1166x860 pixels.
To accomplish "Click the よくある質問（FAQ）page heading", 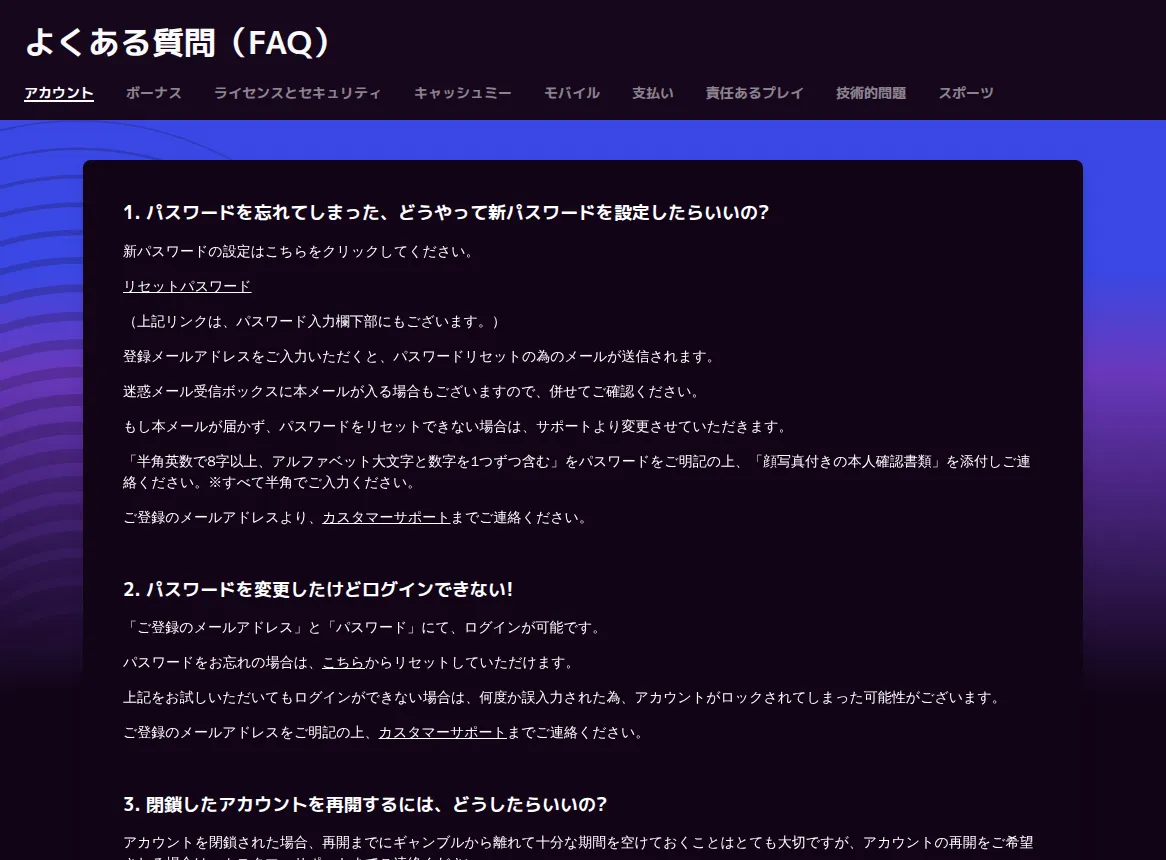I will [x=177, y=42].
